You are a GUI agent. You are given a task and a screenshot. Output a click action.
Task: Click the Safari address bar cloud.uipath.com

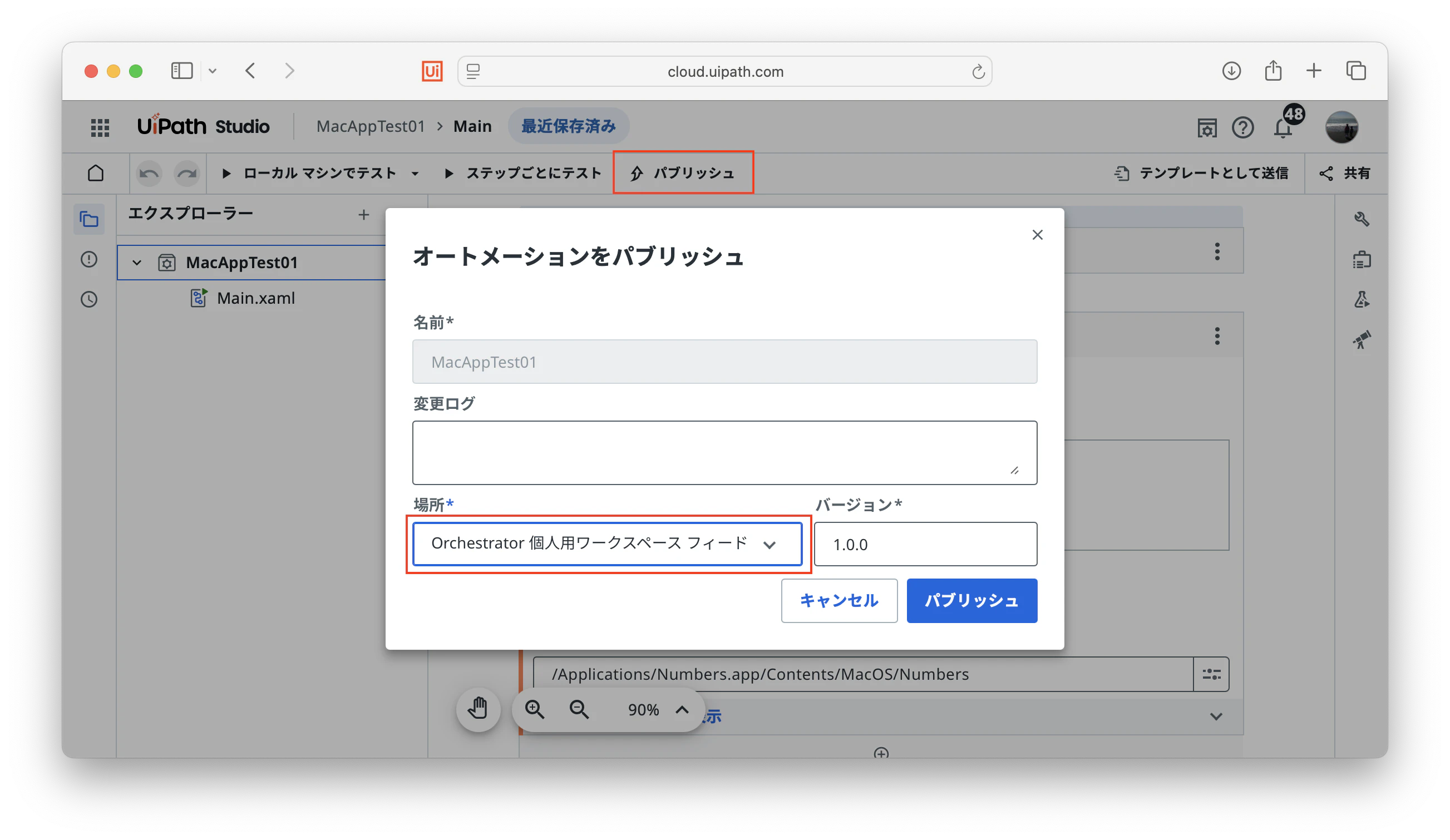pyautogui.click(x=724, y=71)
